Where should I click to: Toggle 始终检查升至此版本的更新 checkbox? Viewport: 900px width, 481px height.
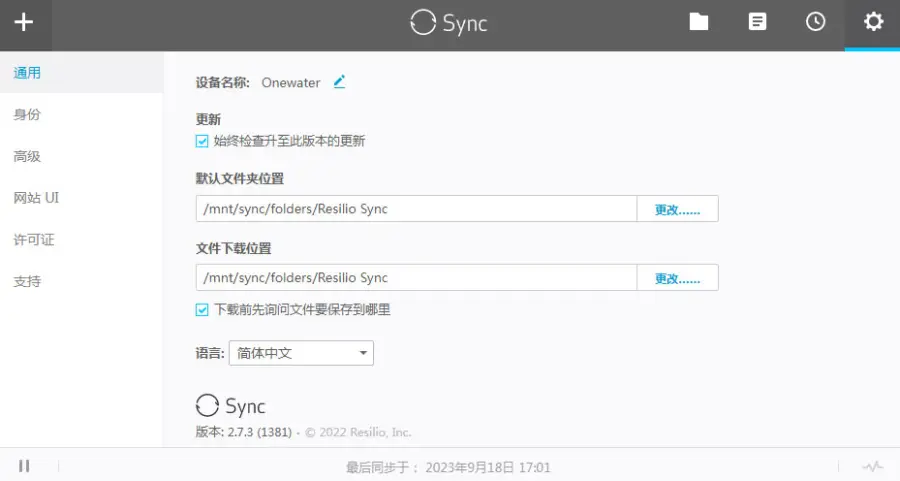coord(202,141)
